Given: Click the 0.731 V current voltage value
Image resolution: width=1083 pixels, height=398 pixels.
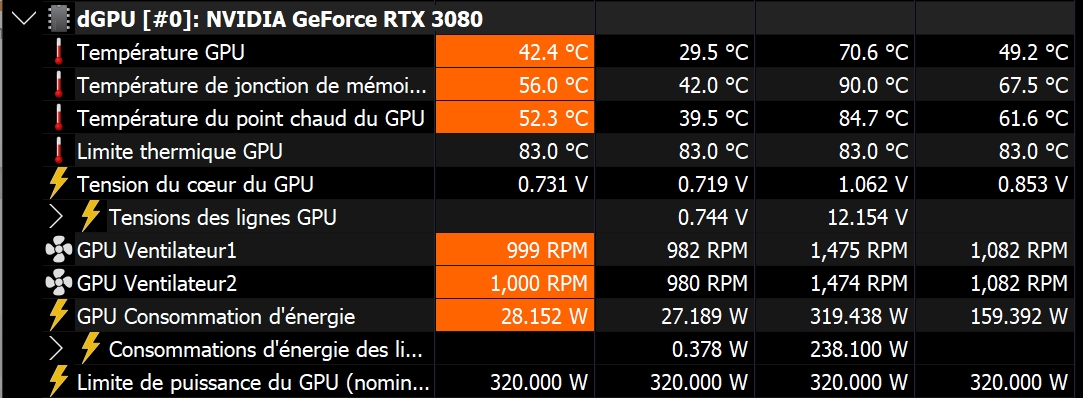Looking at the screenshot, I should (x=553, y=184).
